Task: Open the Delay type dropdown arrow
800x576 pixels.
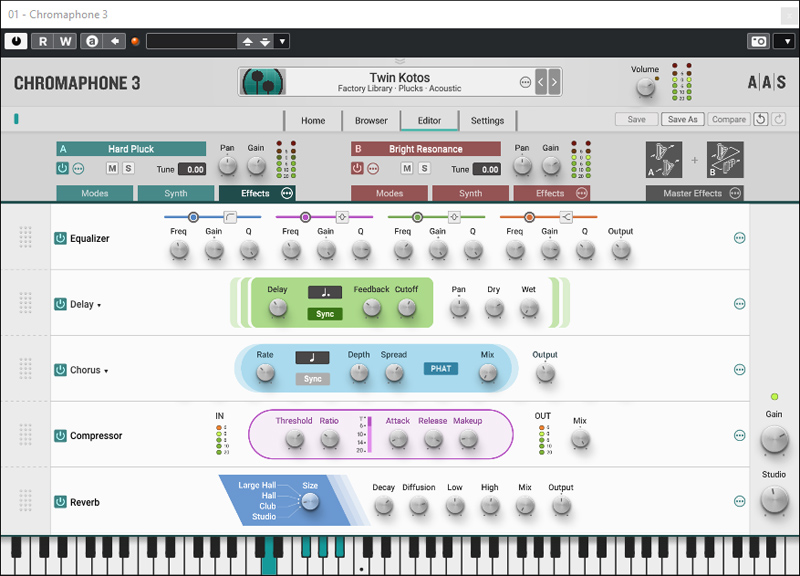Action: (99, 305)
